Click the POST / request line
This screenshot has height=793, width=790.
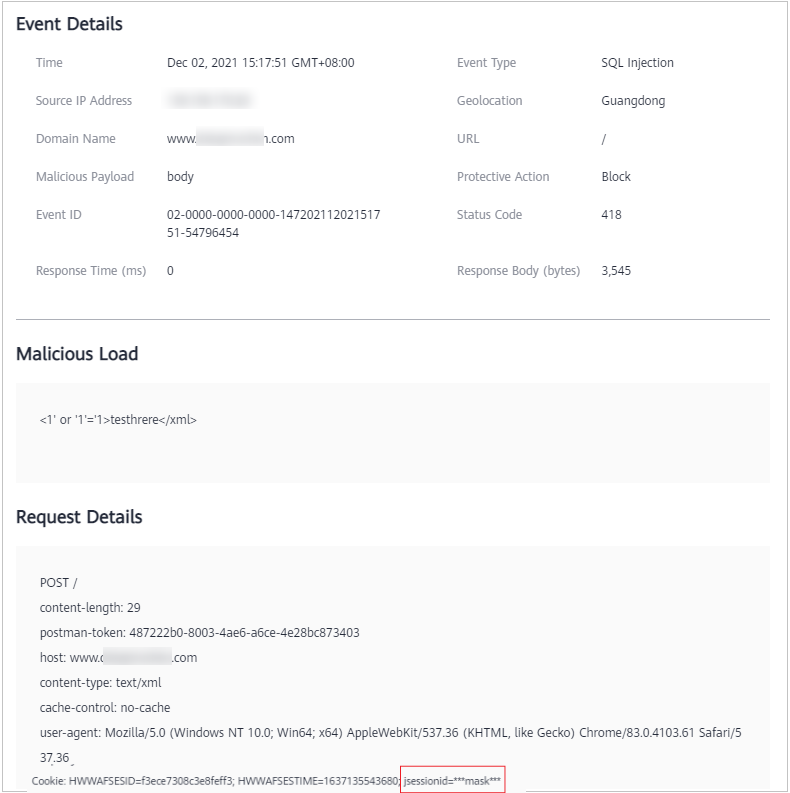tap(58, 583)
